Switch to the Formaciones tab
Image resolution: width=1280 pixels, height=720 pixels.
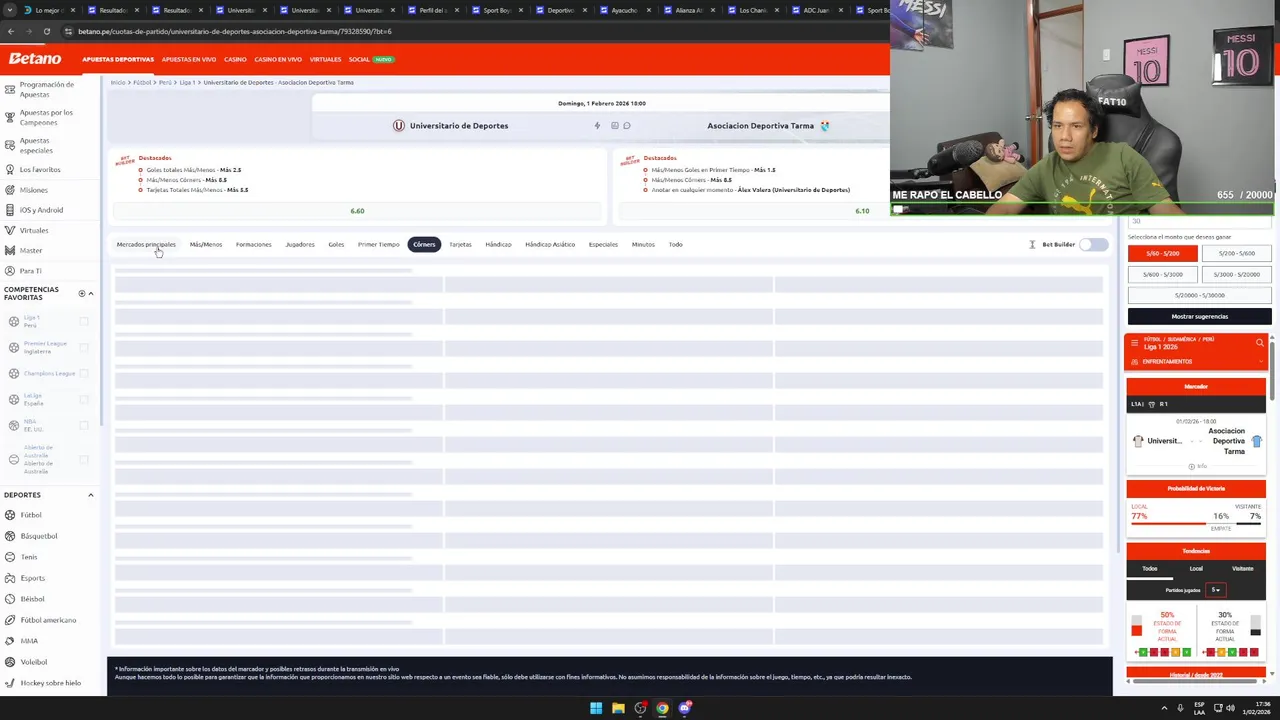click(253, 244)
